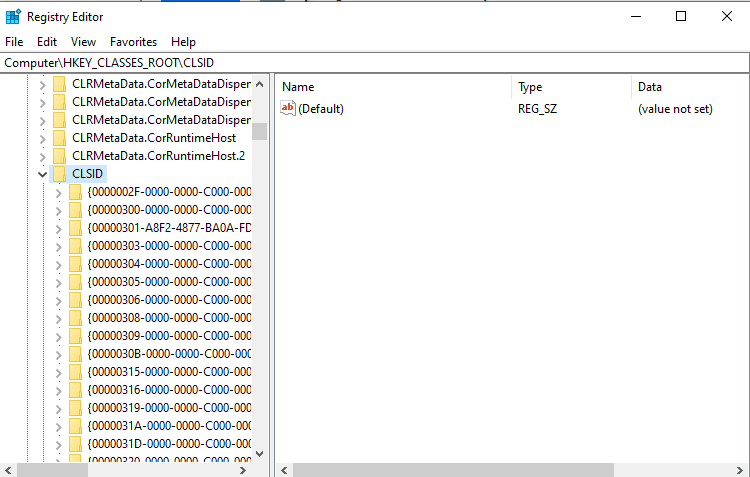
Task: Click folder icon of {00000304-0000-0000-C000 key
Action: point(75,264)
